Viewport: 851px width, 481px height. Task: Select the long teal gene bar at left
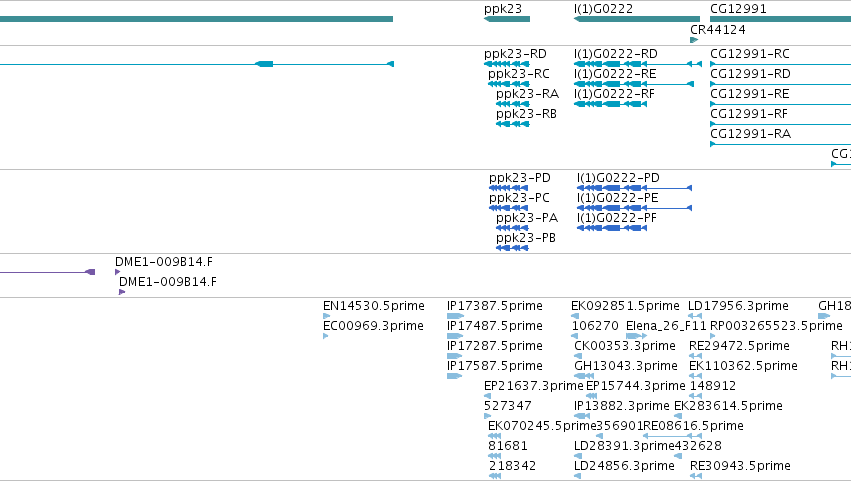coord(196,19)
